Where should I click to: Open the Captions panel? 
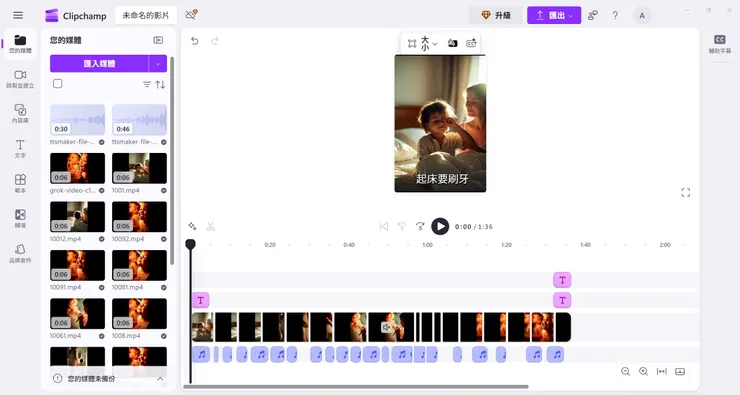(720, 44)
